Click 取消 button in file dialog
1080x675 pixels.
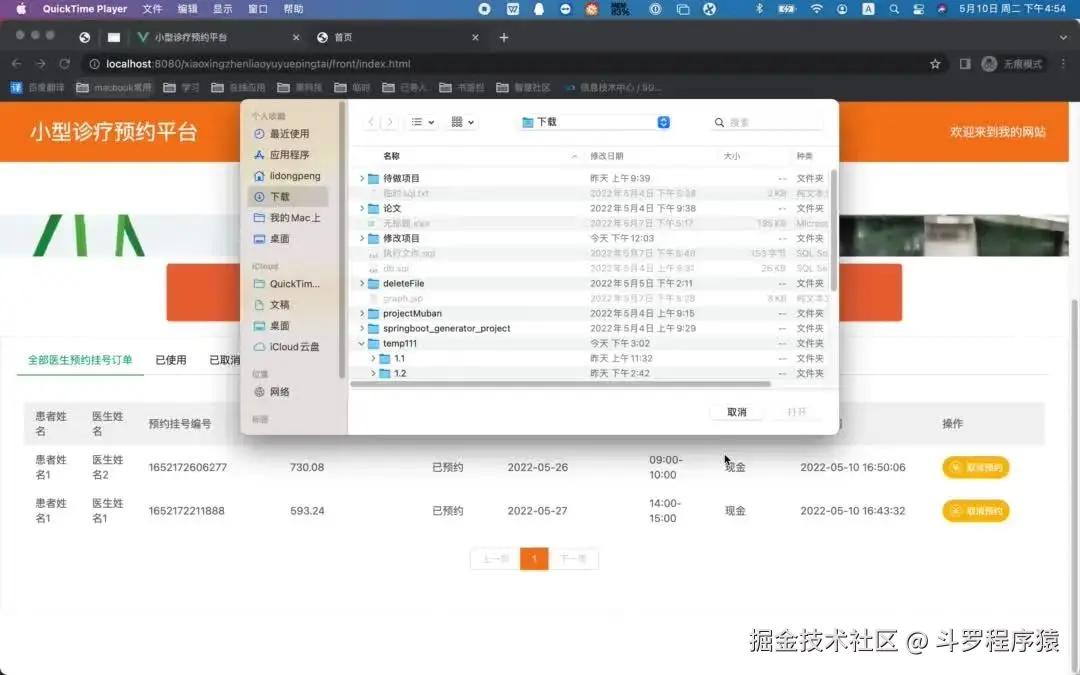736,412
